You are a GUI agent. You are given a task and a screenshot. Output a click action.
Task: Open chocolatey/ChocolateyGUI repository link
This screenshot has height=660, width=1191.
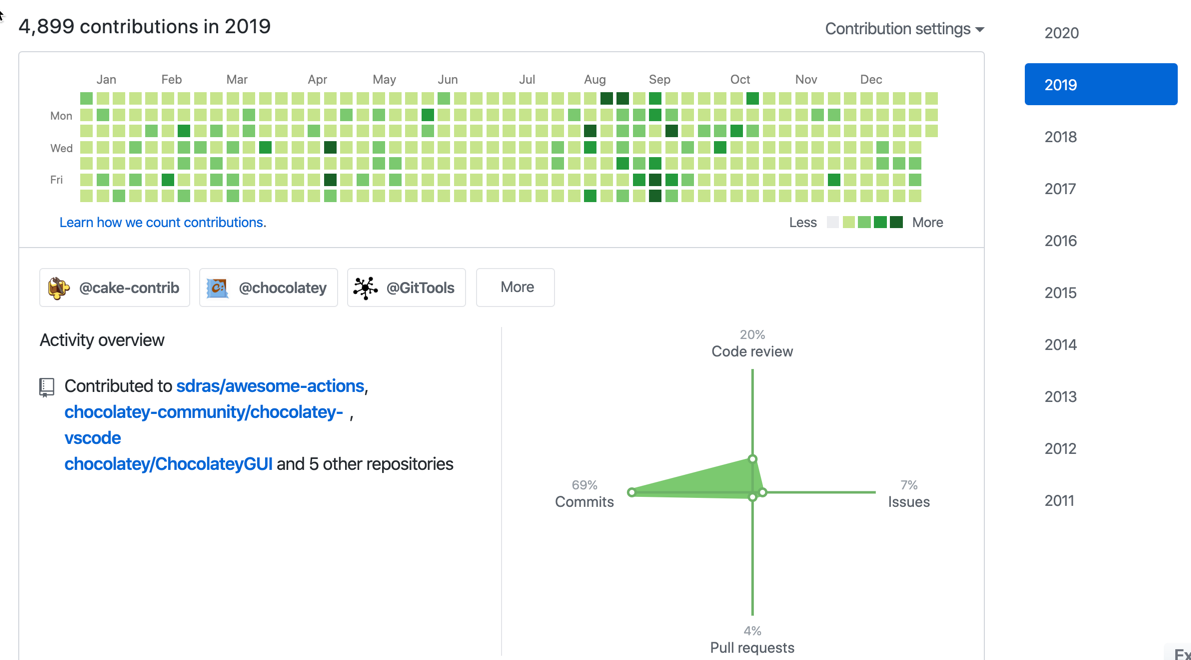(168, 464)
